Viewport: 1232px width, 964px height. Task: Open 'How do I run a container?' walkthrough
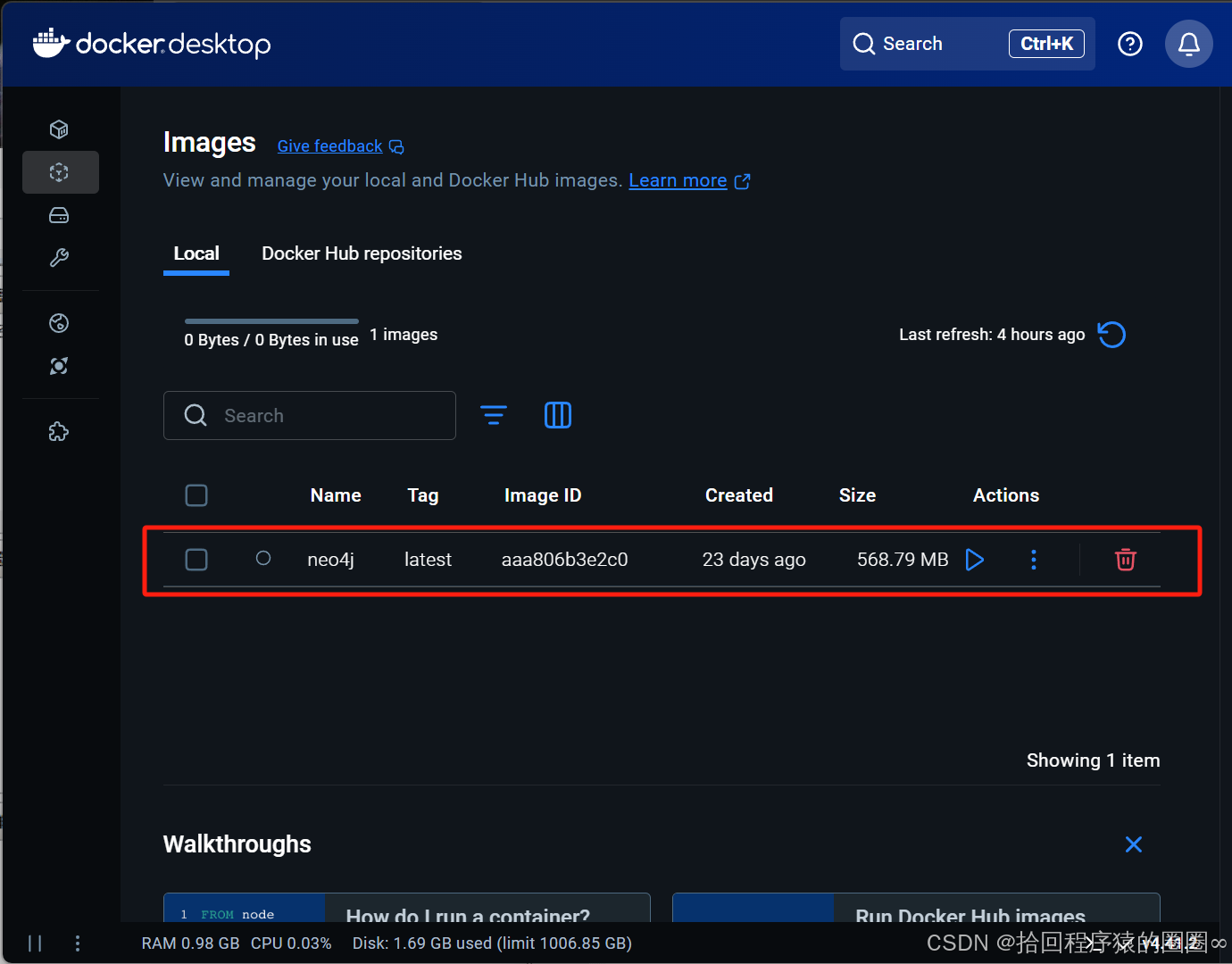pos(407,908)
